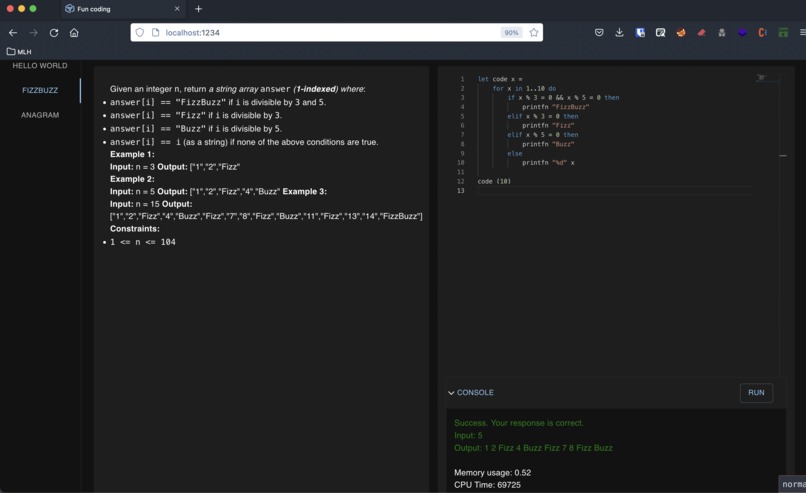The image size is (806, 493).
Task: Open the MLH bookmarks folder
Action: (x=19, y=51)
